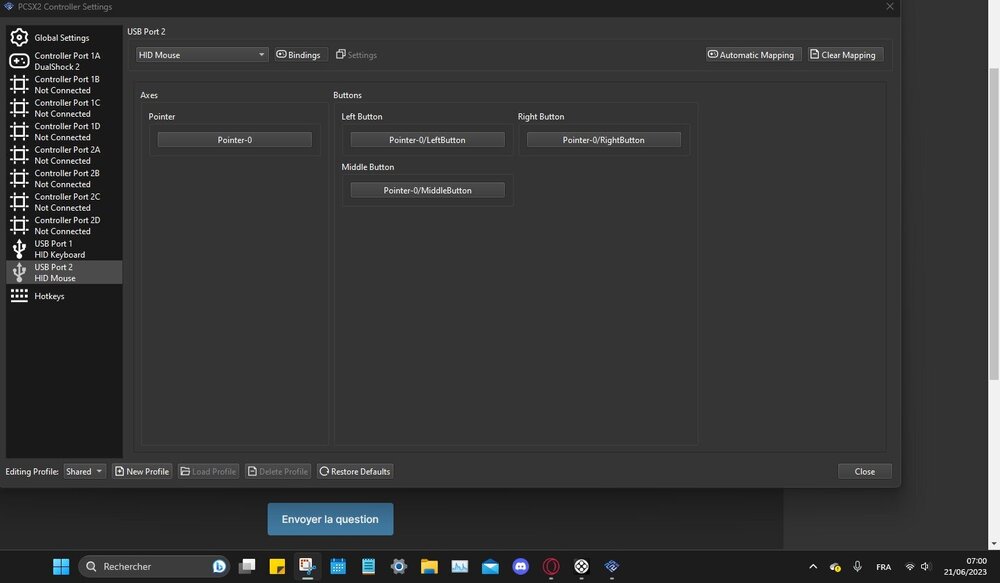Click the Windows taskbar search box
This screenshot has width=1000, height=583.
[153, 566]
